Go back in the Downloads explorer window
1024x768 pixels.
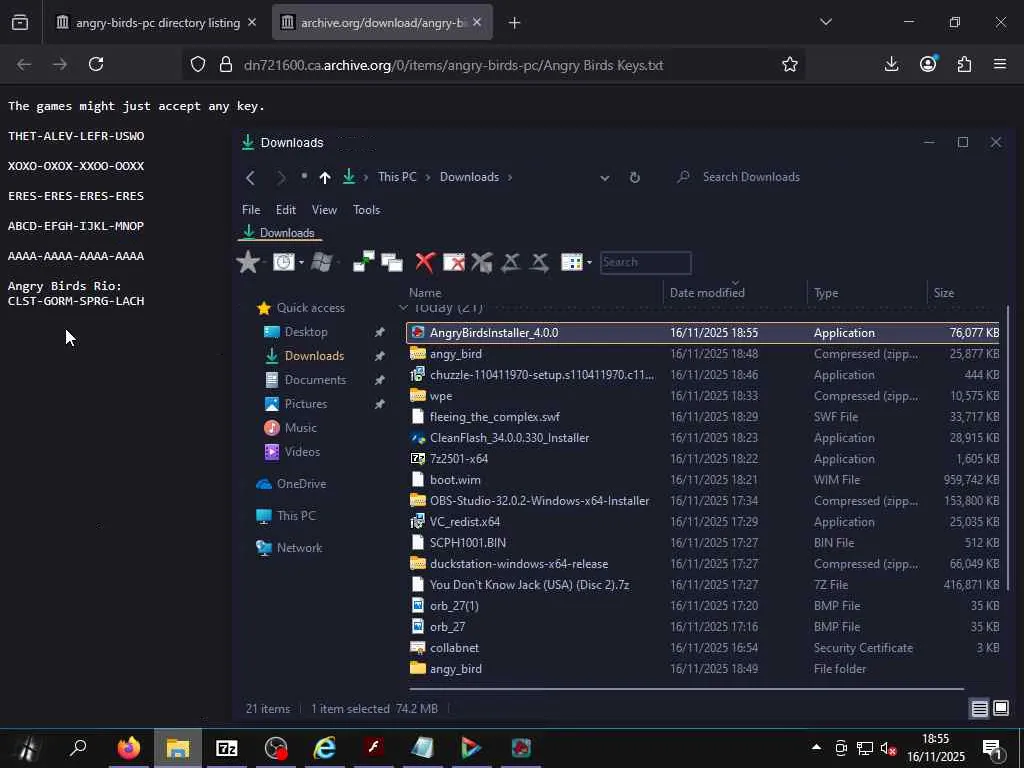pyautogui.click(x=250, y=177)
